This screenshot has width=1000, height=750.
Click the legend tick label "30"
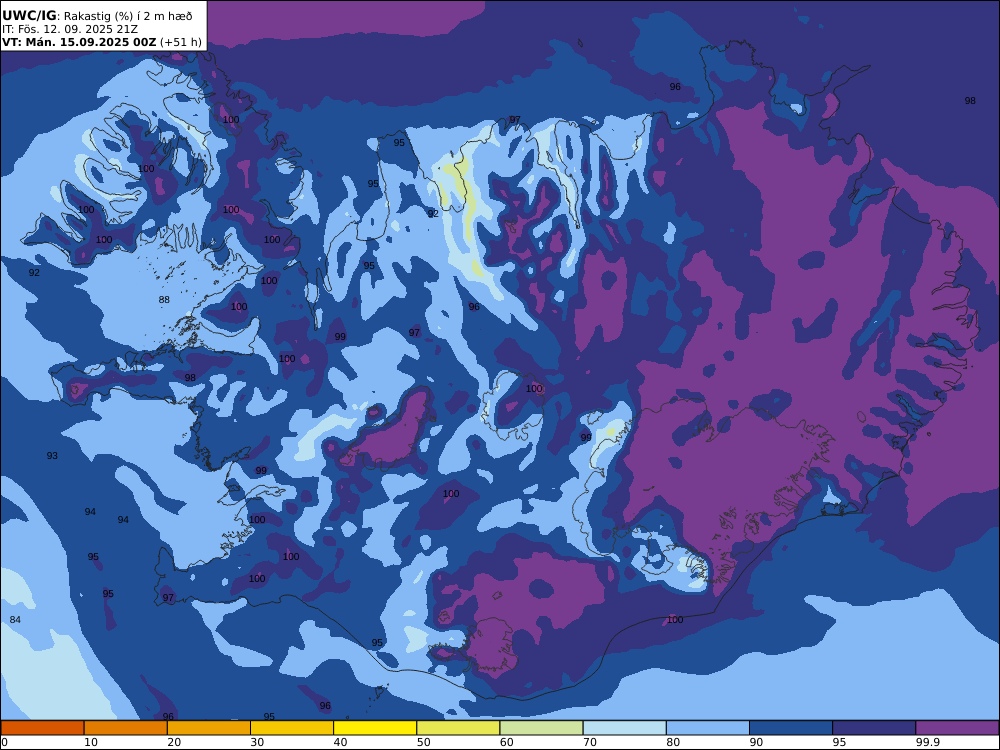tap(258, 742)
